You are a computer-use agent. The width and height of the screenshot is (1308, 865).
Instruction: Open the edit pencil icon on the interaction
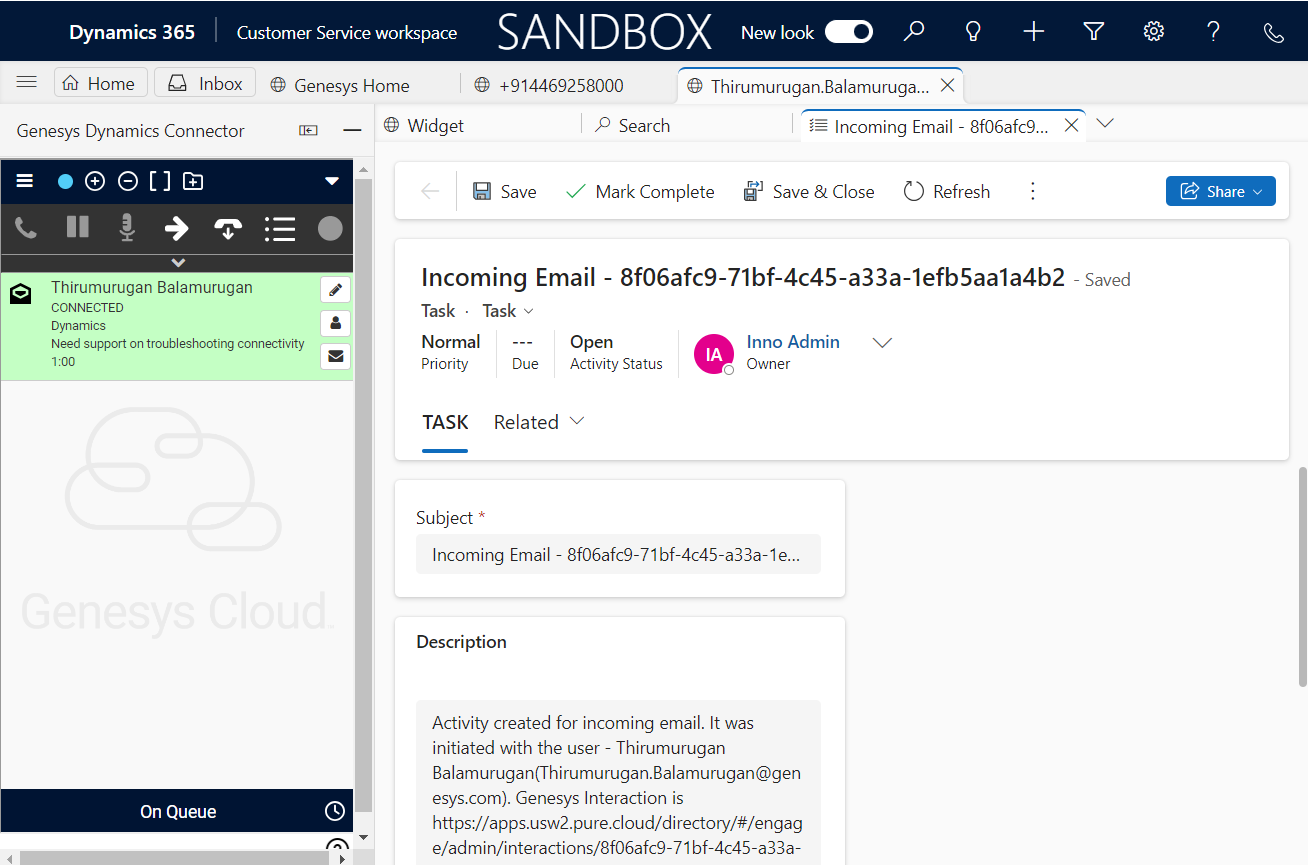pos(335,289)
